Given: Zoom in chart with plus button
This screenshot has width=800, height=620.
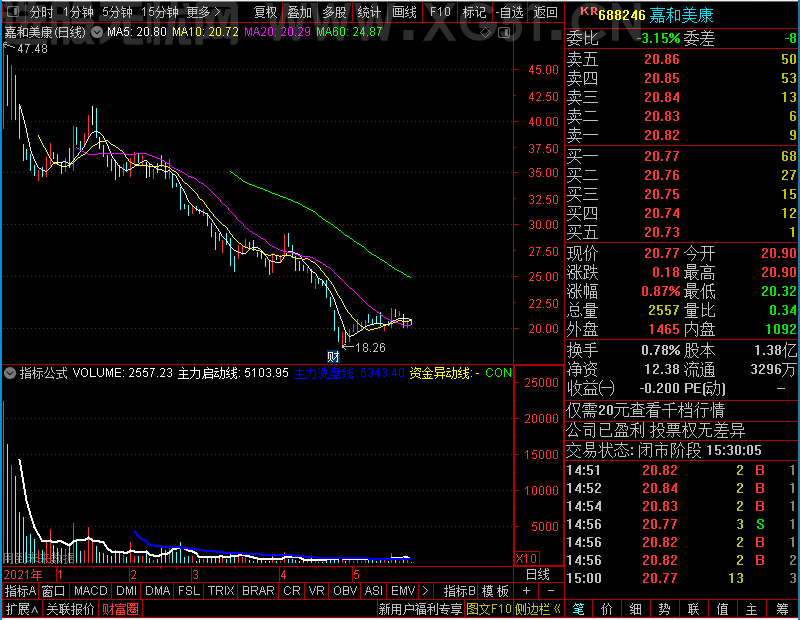Looking at the screenshot, I should pos(526,591).
